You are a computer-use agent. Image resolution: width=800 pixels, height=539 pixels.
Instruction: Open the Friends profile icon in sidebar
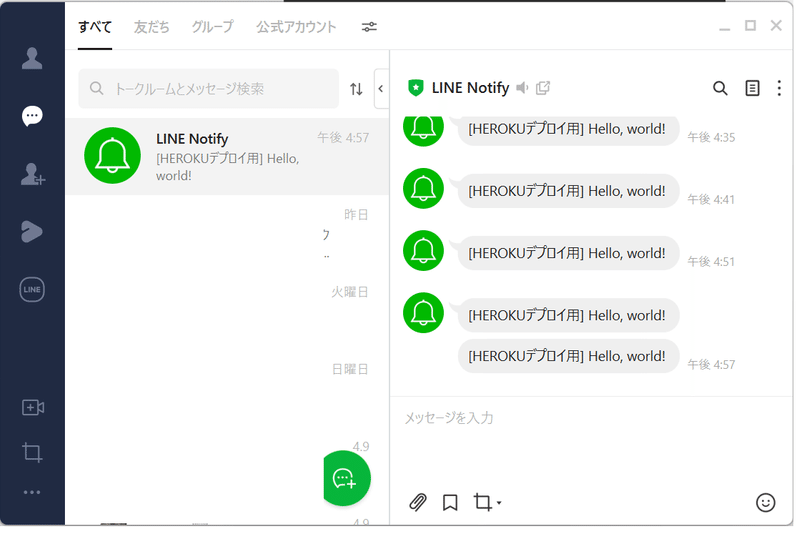coord(32,58)
